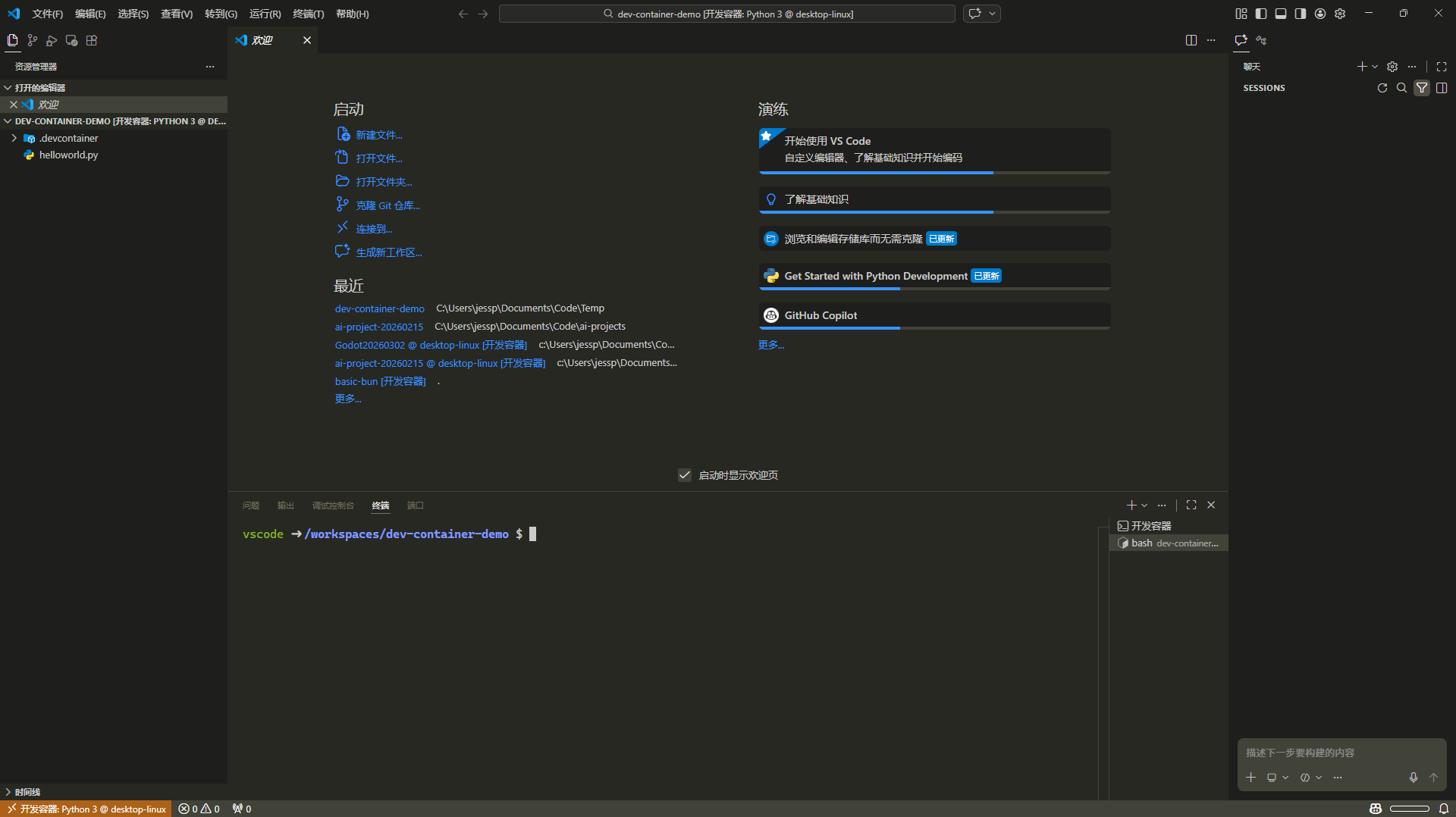The height and width of the screenshot is (817, 1456).
Task: Maximize the chat panel
Action: tap(1442, 67)
